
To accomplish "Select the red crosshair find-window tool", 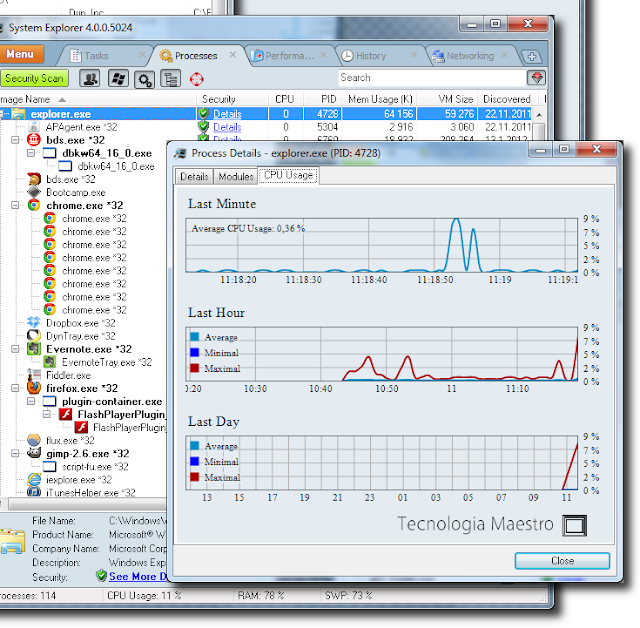I will 197,79.
